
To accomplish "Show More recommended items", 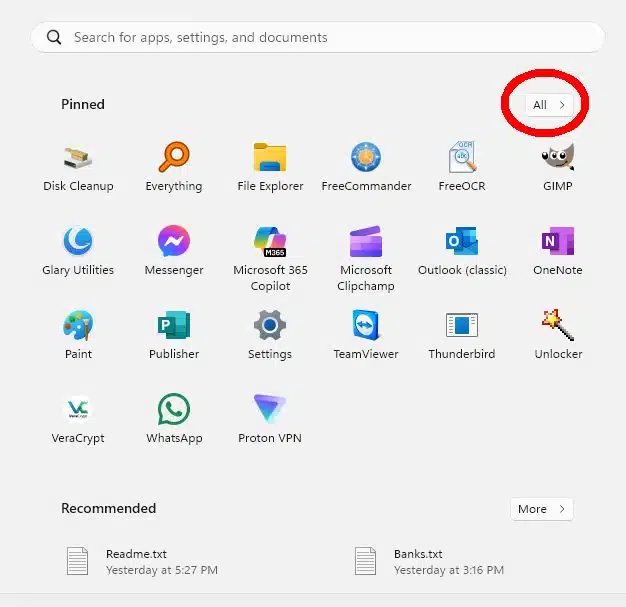I will click(541, 509).
